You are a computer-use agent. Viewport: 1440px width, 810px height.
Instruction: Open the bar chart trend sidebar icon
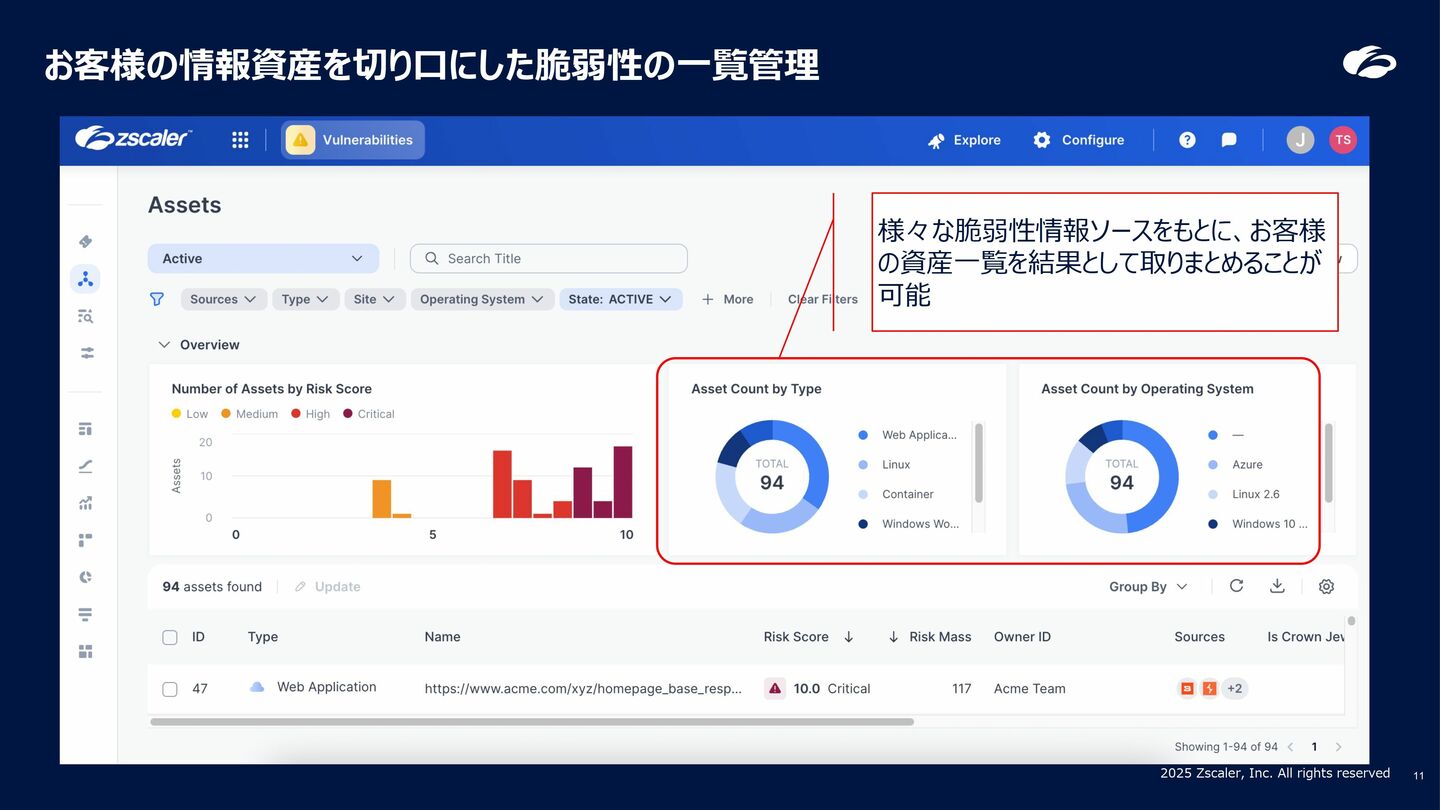86,503
